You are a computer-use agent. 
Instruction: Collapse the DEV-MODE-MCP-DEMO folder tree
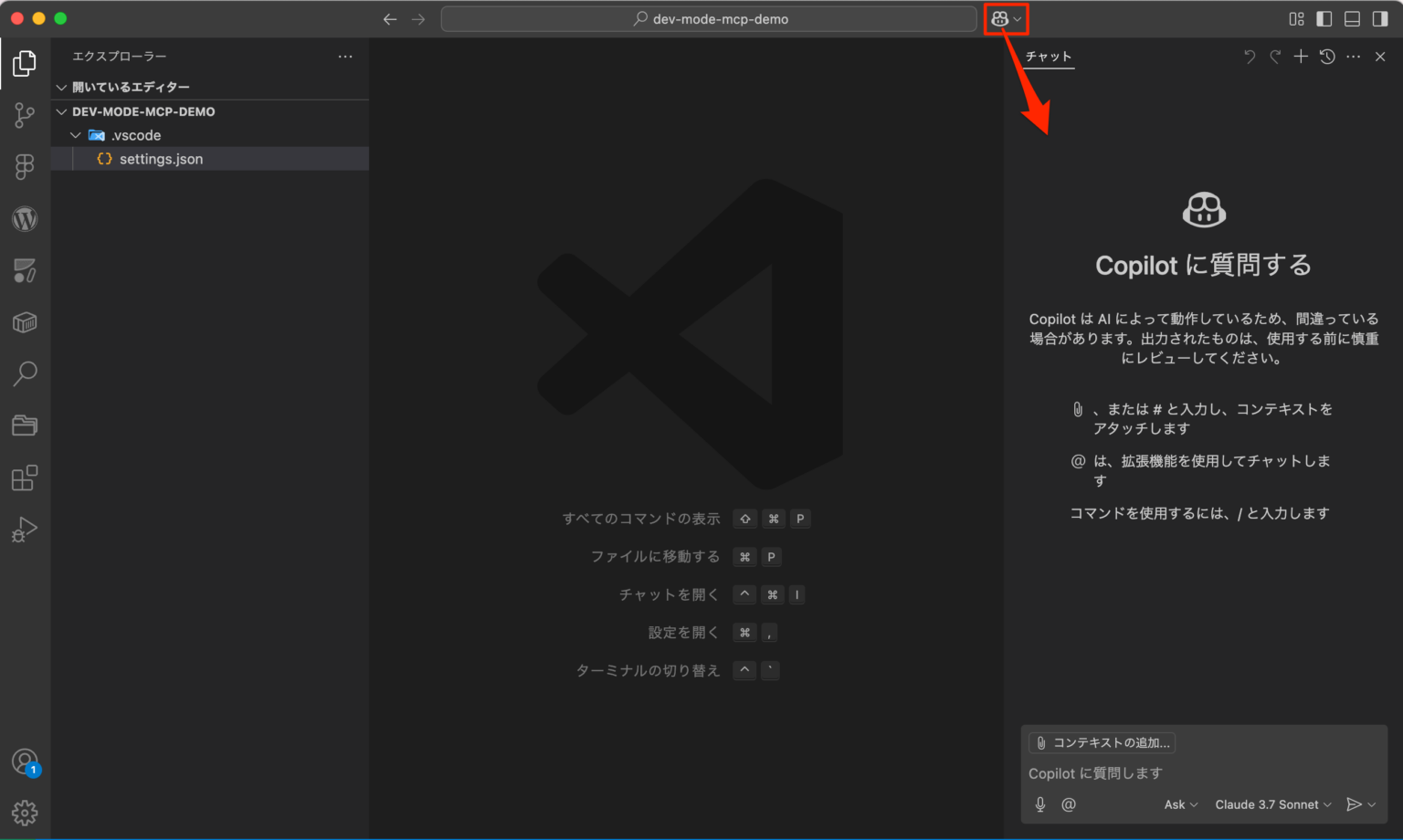60,110
